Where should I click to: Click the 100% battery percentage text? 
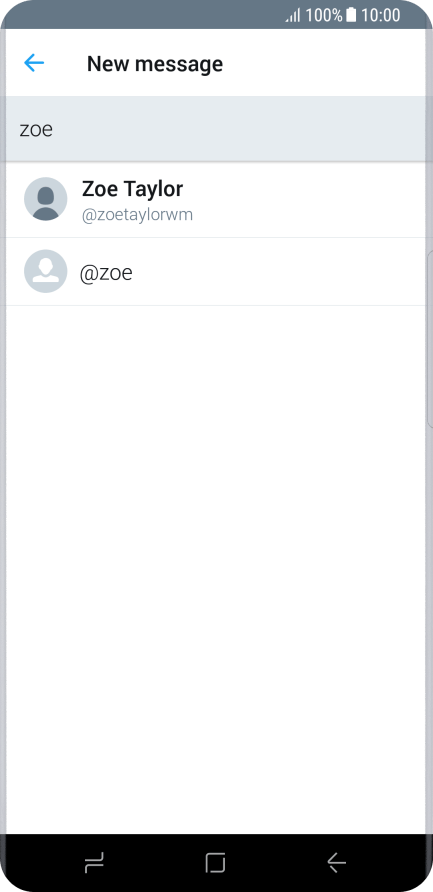324,15
